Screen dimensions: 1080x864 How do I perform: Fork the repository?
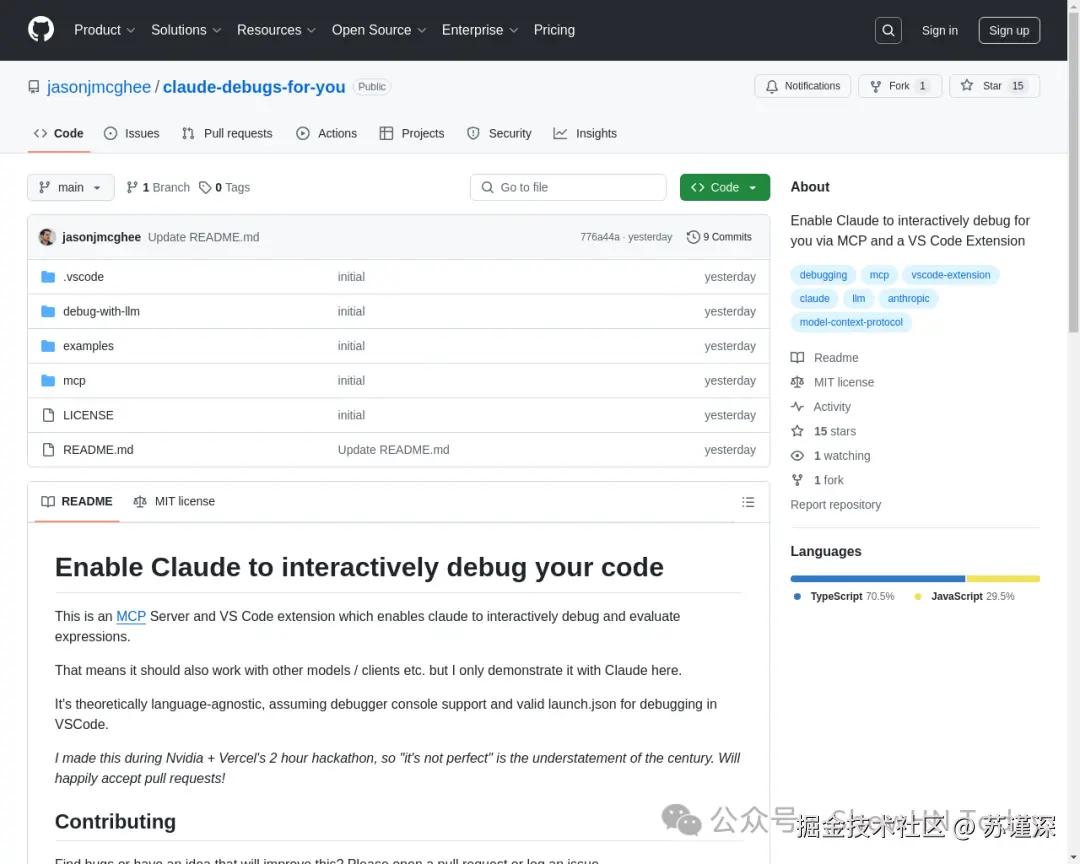(900, 86)
